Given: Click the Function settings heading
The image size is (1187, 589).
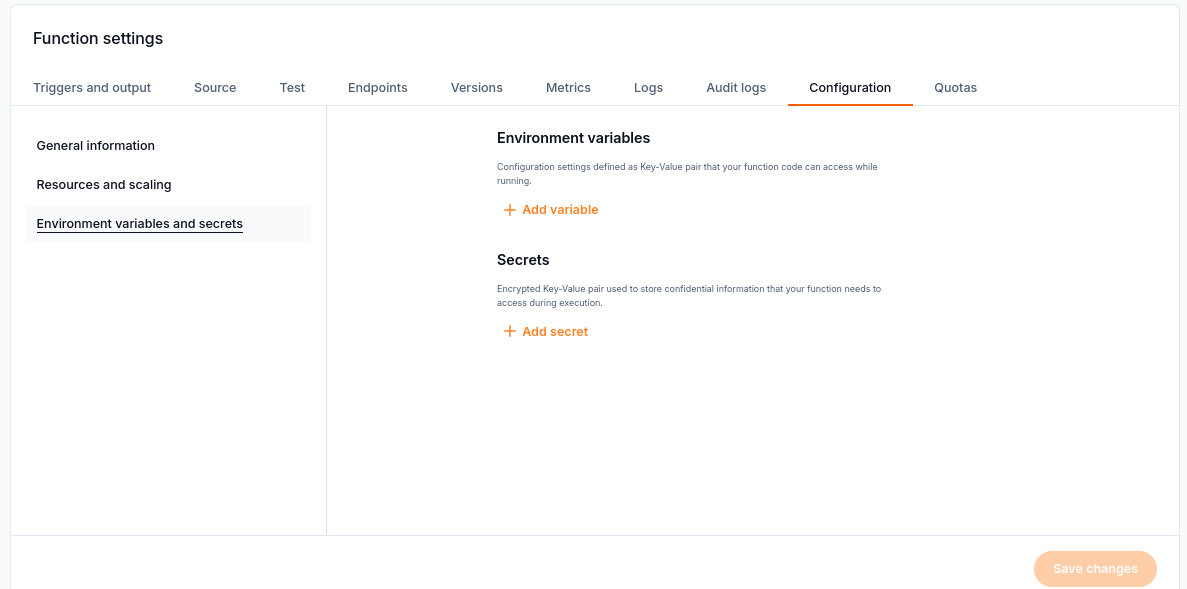Looking at the screenshot, I should 98,39.
